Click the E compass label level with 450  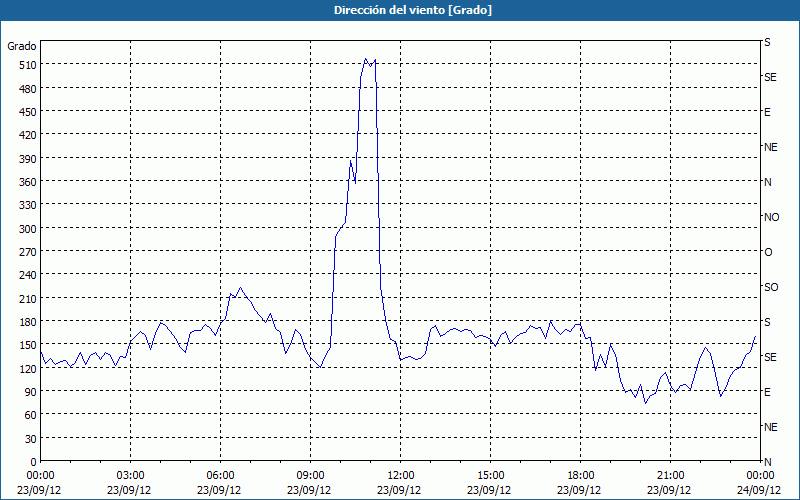tap(767, 112)
